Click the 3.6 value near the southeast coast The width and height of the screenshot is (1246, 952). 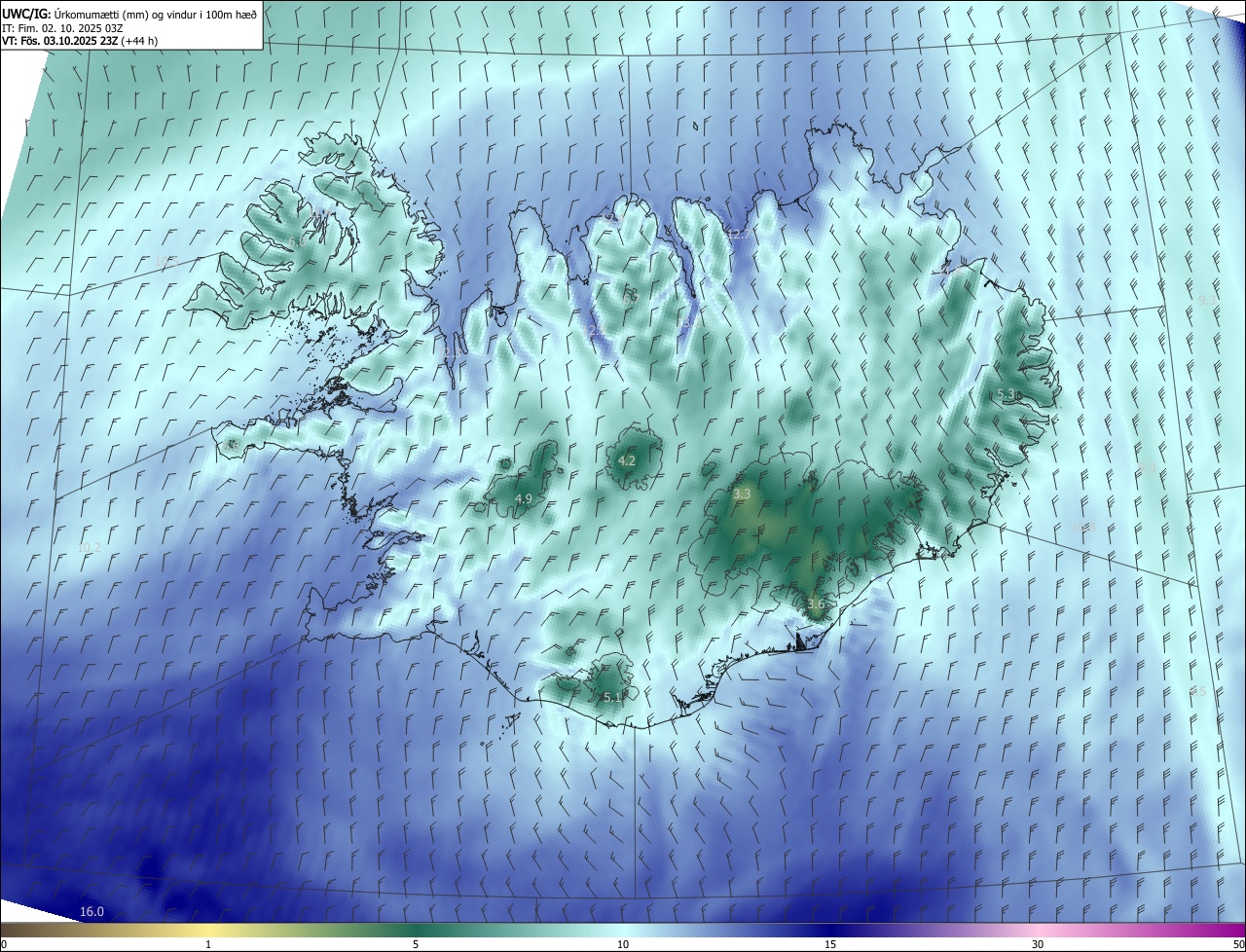[x=816, y=604]
